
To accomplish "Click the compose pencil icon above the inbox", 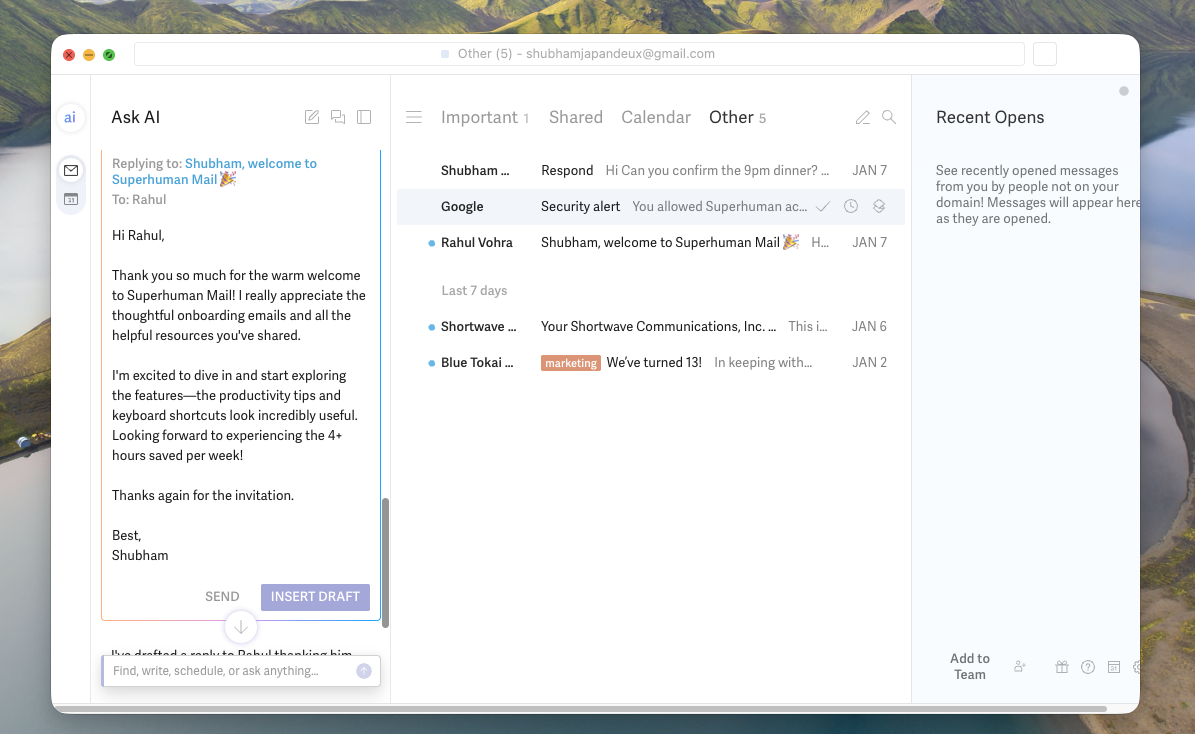I will coord(862,117).
